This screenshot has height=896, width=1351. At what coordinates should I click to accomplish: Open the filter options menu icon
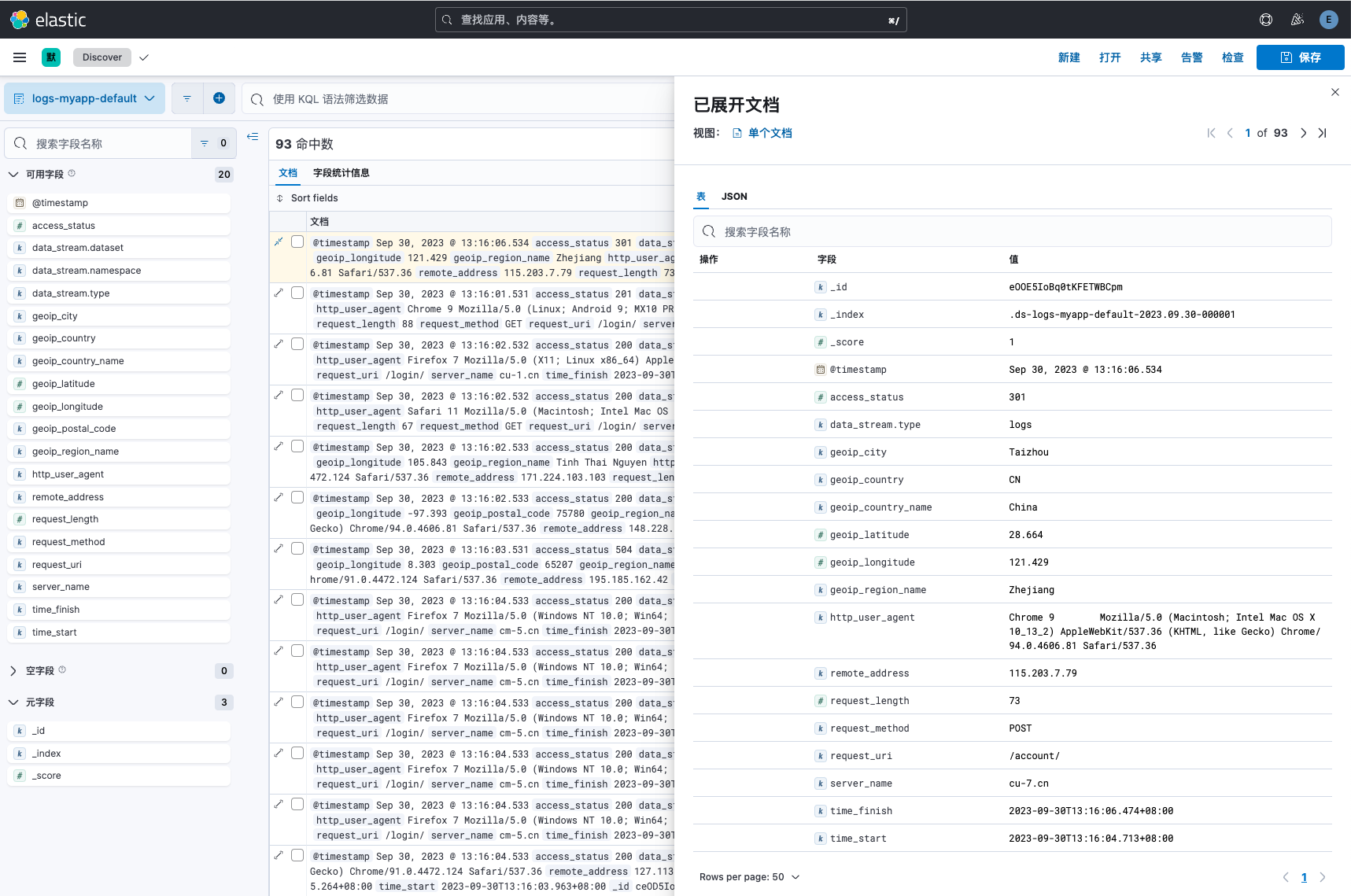point(187,98)
